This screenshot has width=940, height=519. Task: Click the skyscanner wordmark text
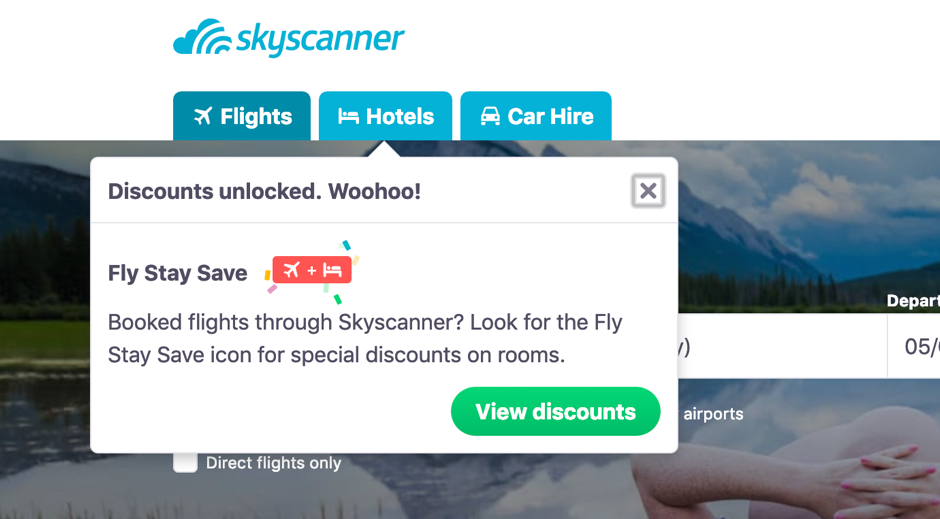point(320,39)
